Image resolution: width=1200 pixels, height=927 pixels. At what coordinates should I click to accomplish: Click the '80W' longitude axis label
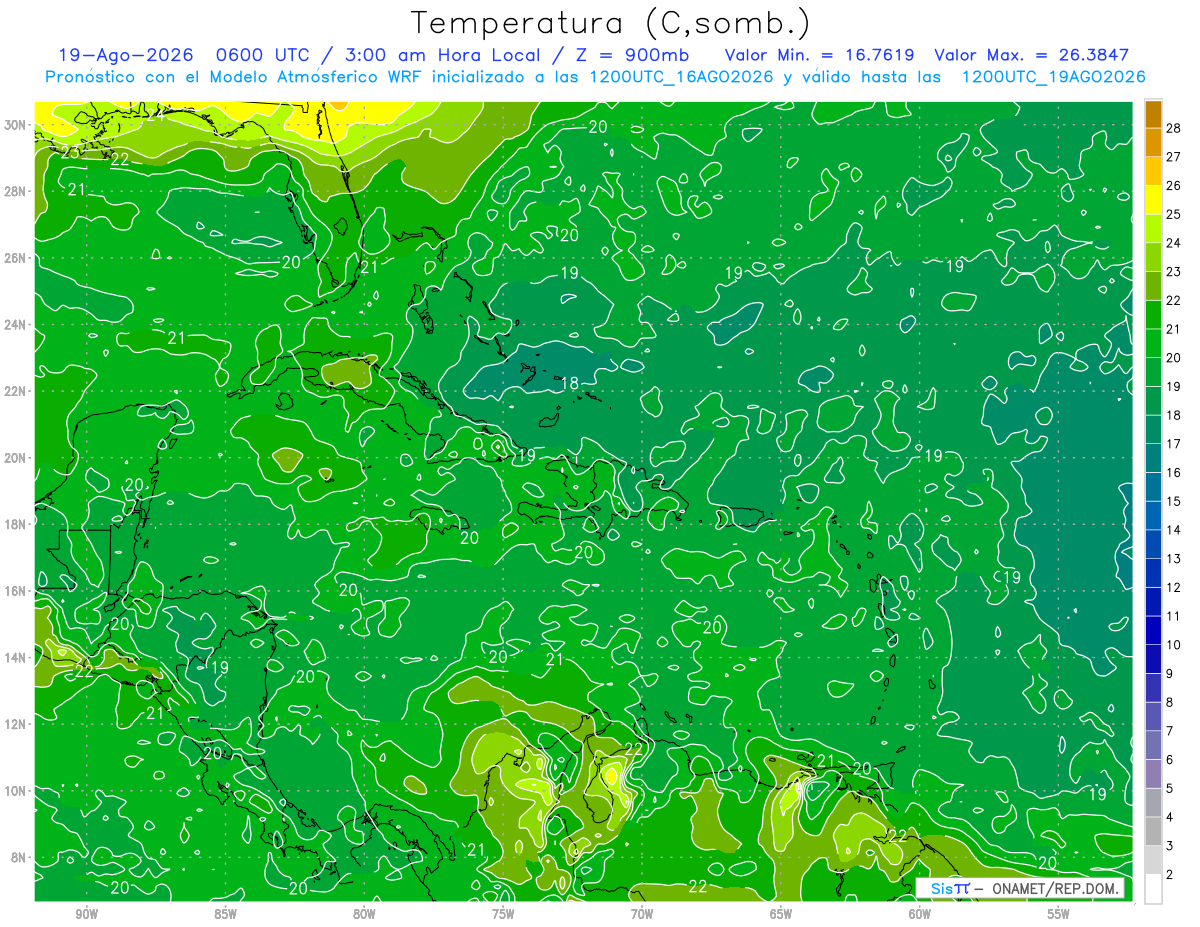(x=364, y=914)
